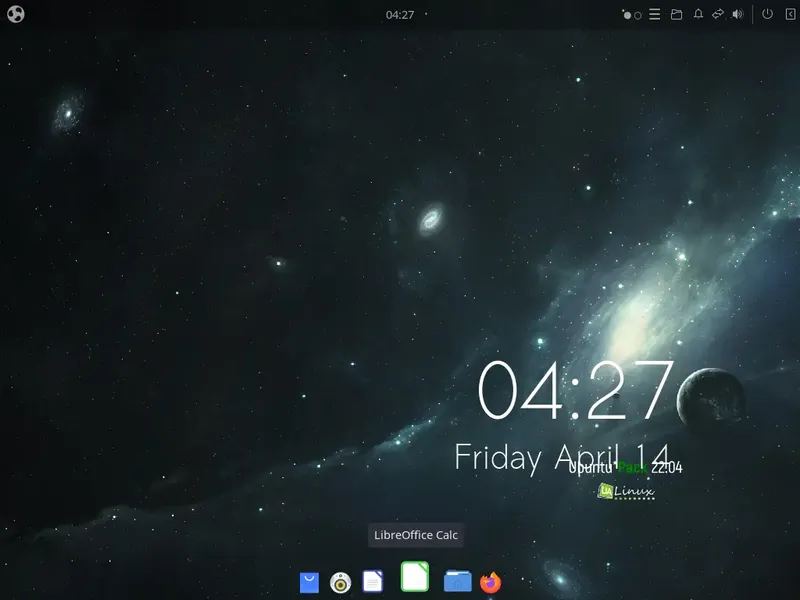Viewport: 800px width, 600px height.
Task: Open the Files home folder icon
Action: point(458,581)
